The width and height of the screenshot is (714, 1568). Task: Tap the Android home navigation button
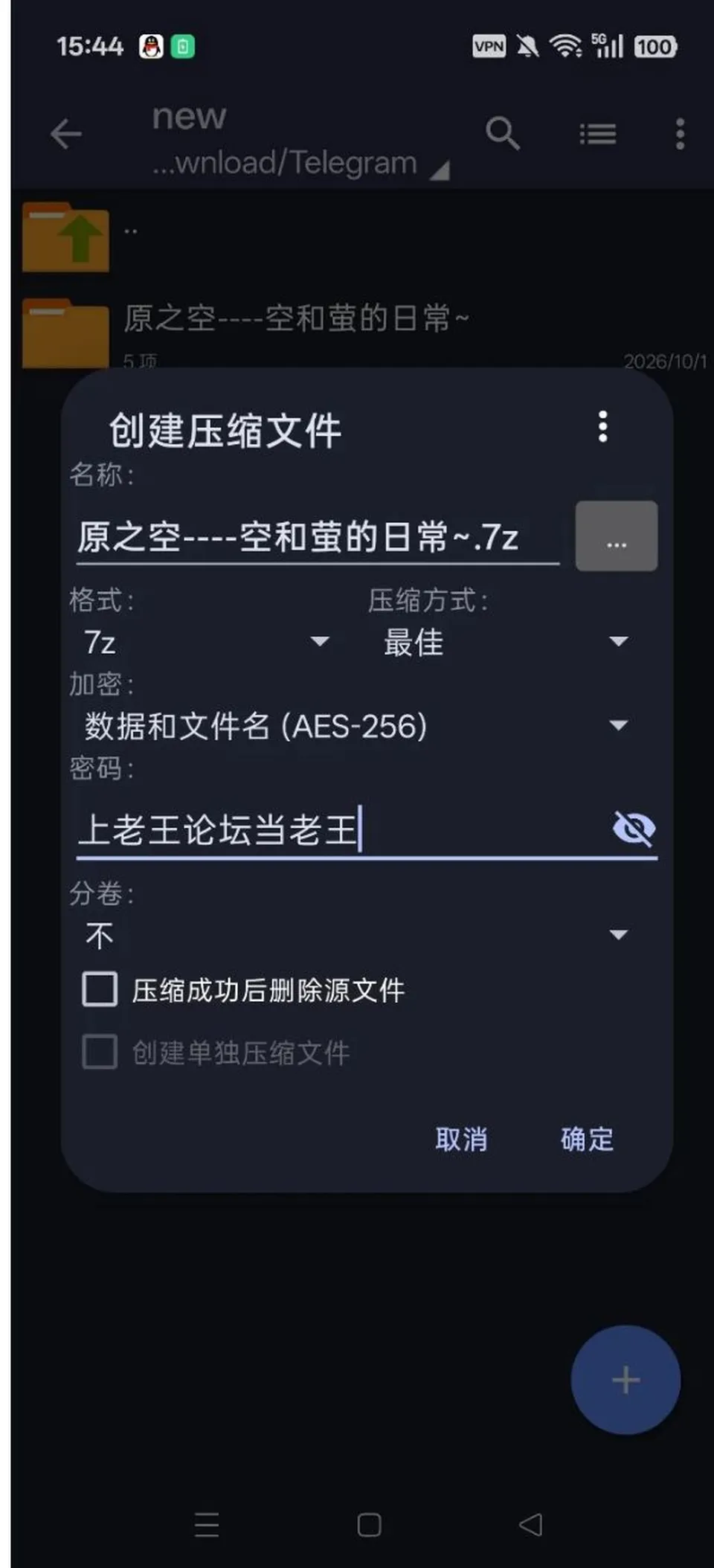(x=369, y=1525)
